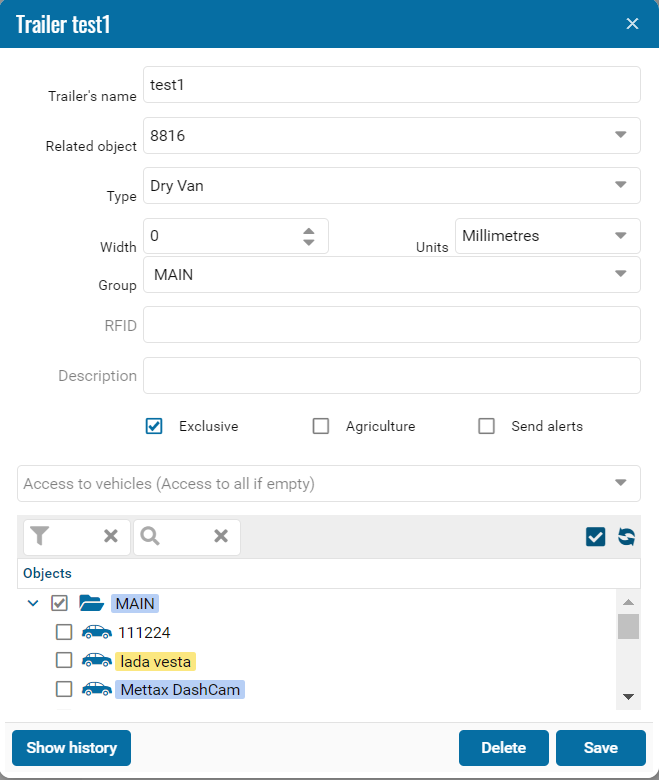
Task: Click into the RFID input field
Action: [391, 325]
